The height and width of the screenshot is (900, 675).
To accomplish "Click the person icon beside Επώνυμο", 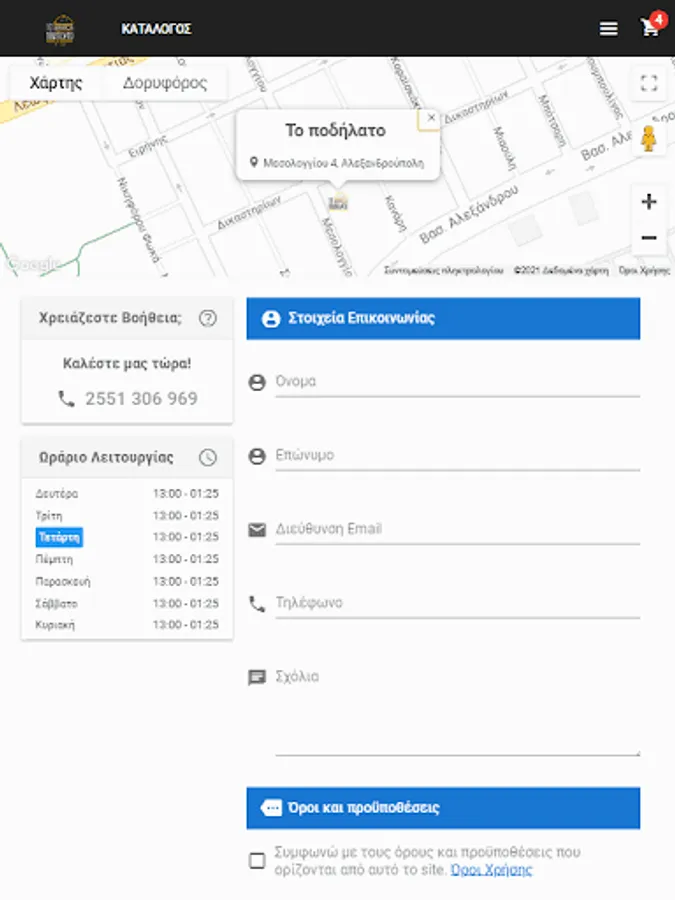I will pyautogui.click(x=257, y=456).
